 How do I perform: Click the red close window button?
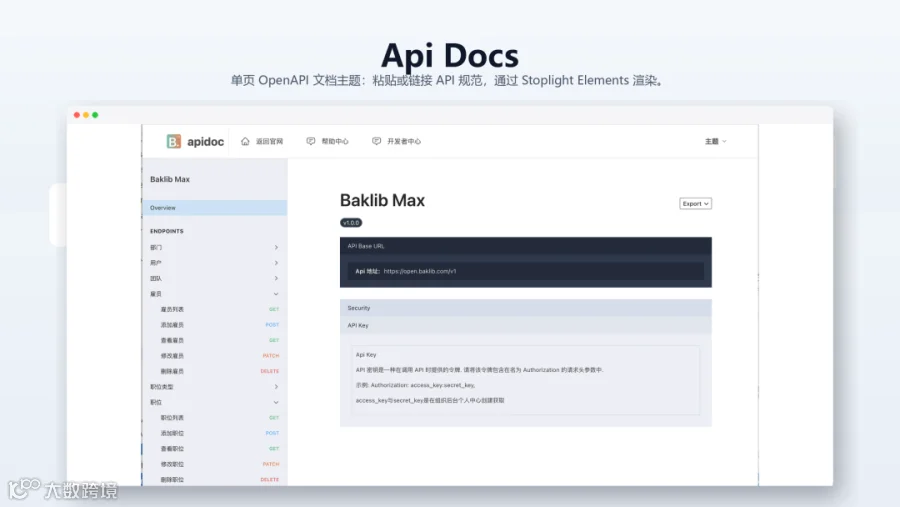pos(77,115)
